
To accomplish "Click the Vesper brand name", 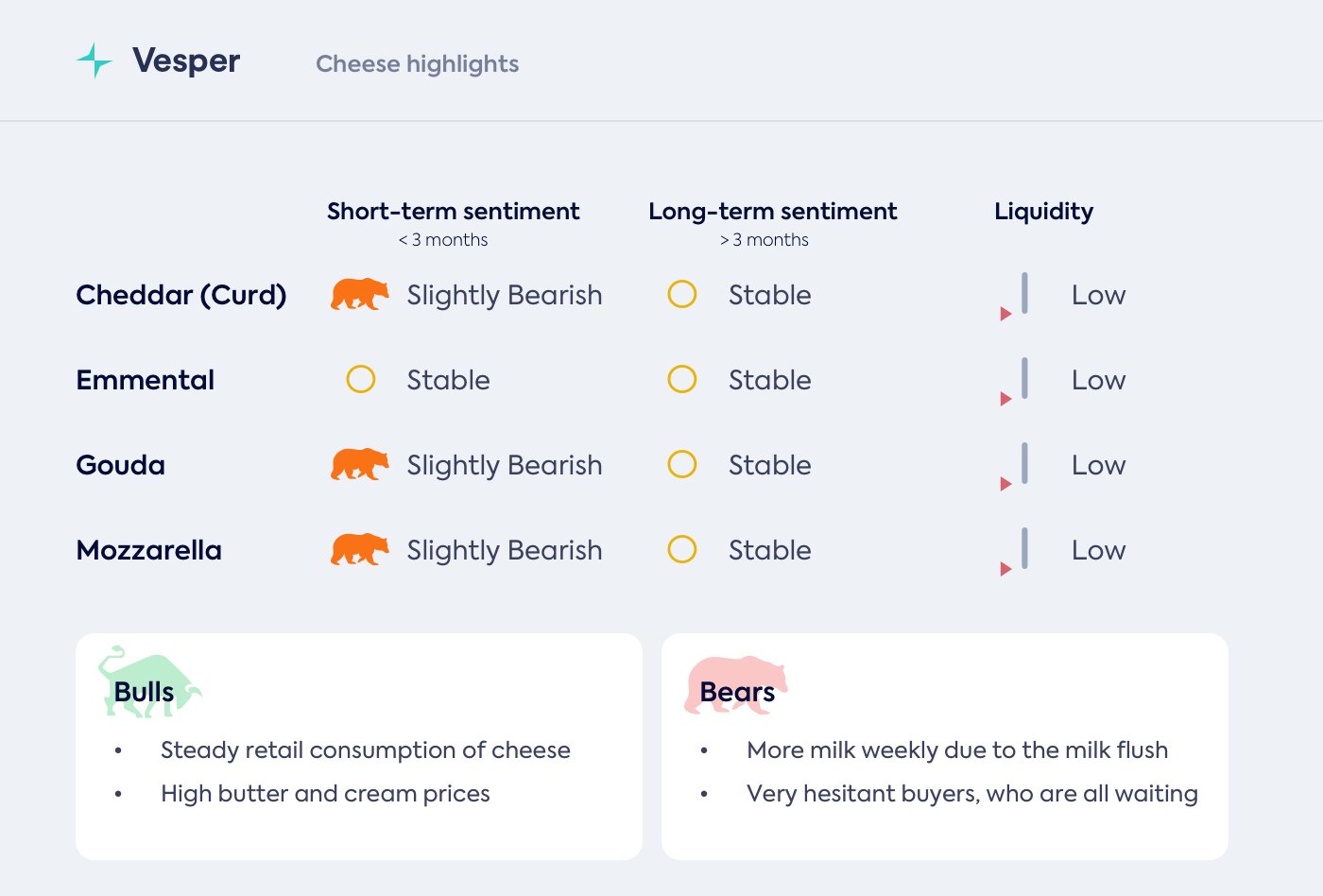I will click(186, 60).
